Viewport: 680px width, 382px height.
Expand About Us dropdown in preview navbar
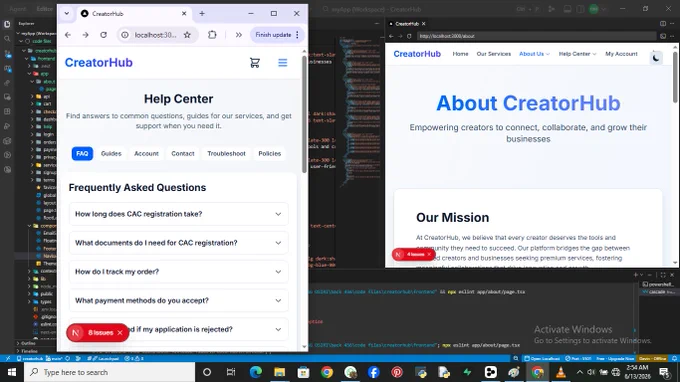534,54
